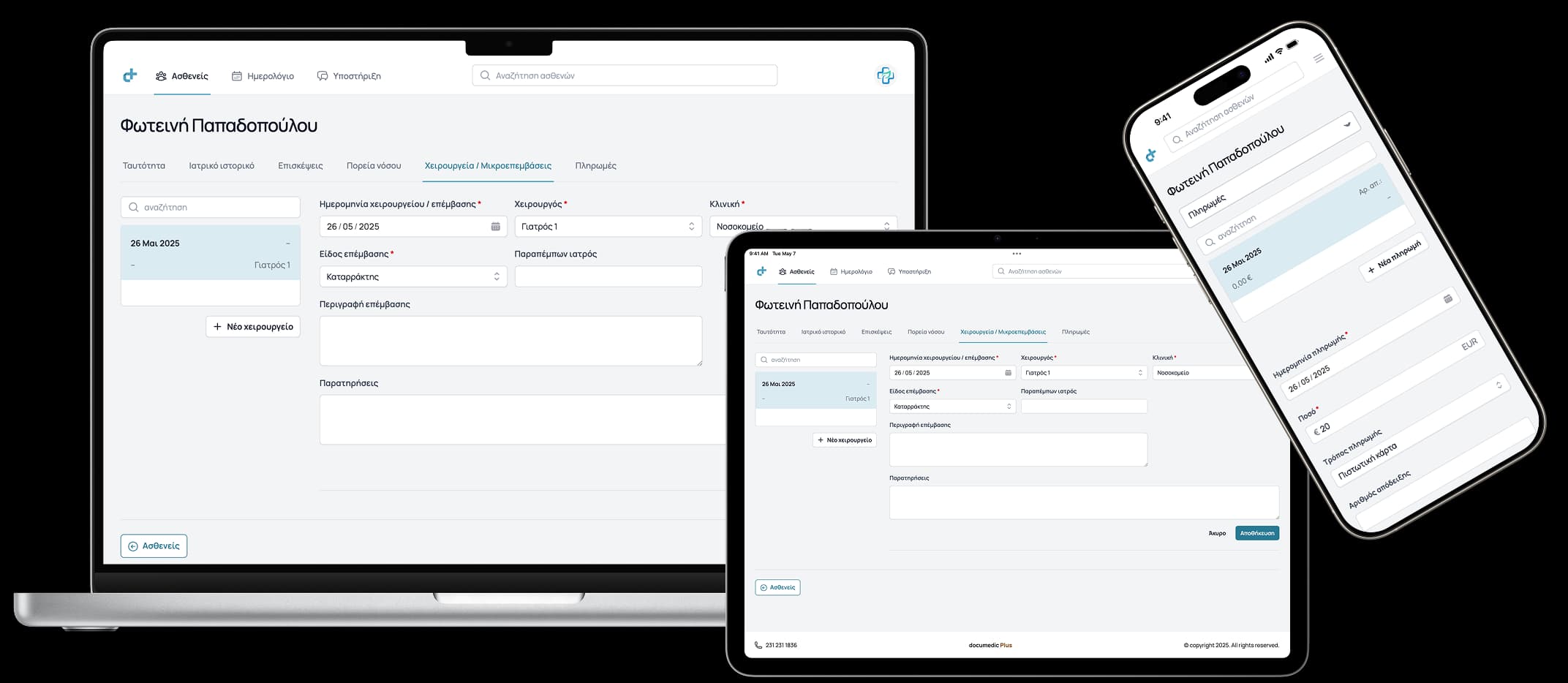Open the Χειρουργός dropdown on the tablet
This screenshot has width=1568, height=683.
(1083, 373)
